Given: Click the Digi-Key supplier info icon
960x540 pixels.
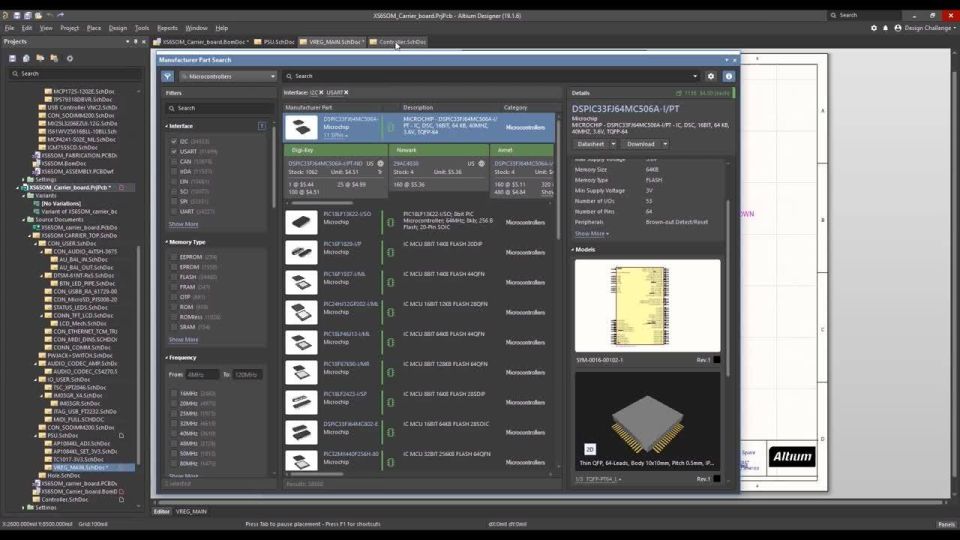Looking at the screenshot, I should [x=380, y=163].
